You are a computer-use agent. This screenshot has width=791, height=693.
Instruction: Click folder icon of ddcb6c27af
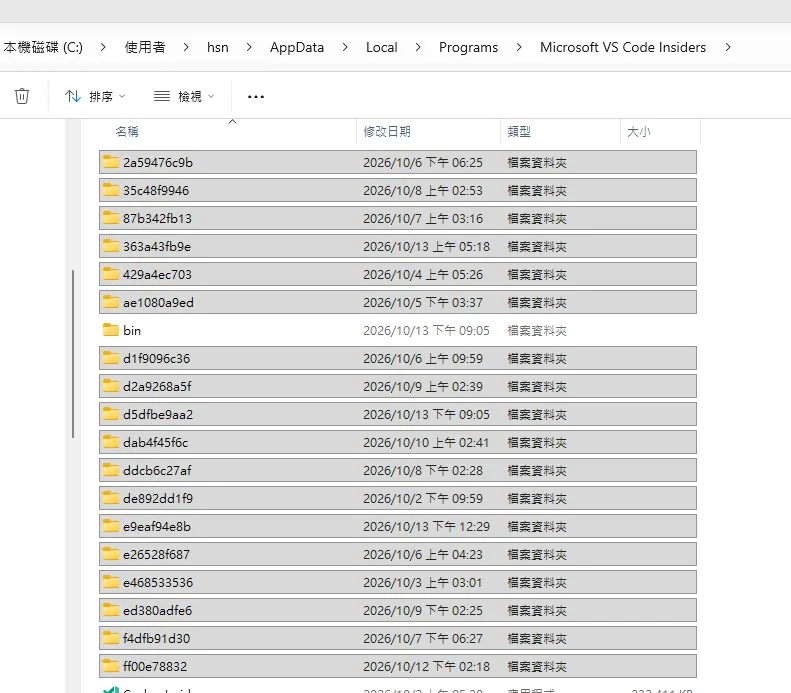coord(110,470)
